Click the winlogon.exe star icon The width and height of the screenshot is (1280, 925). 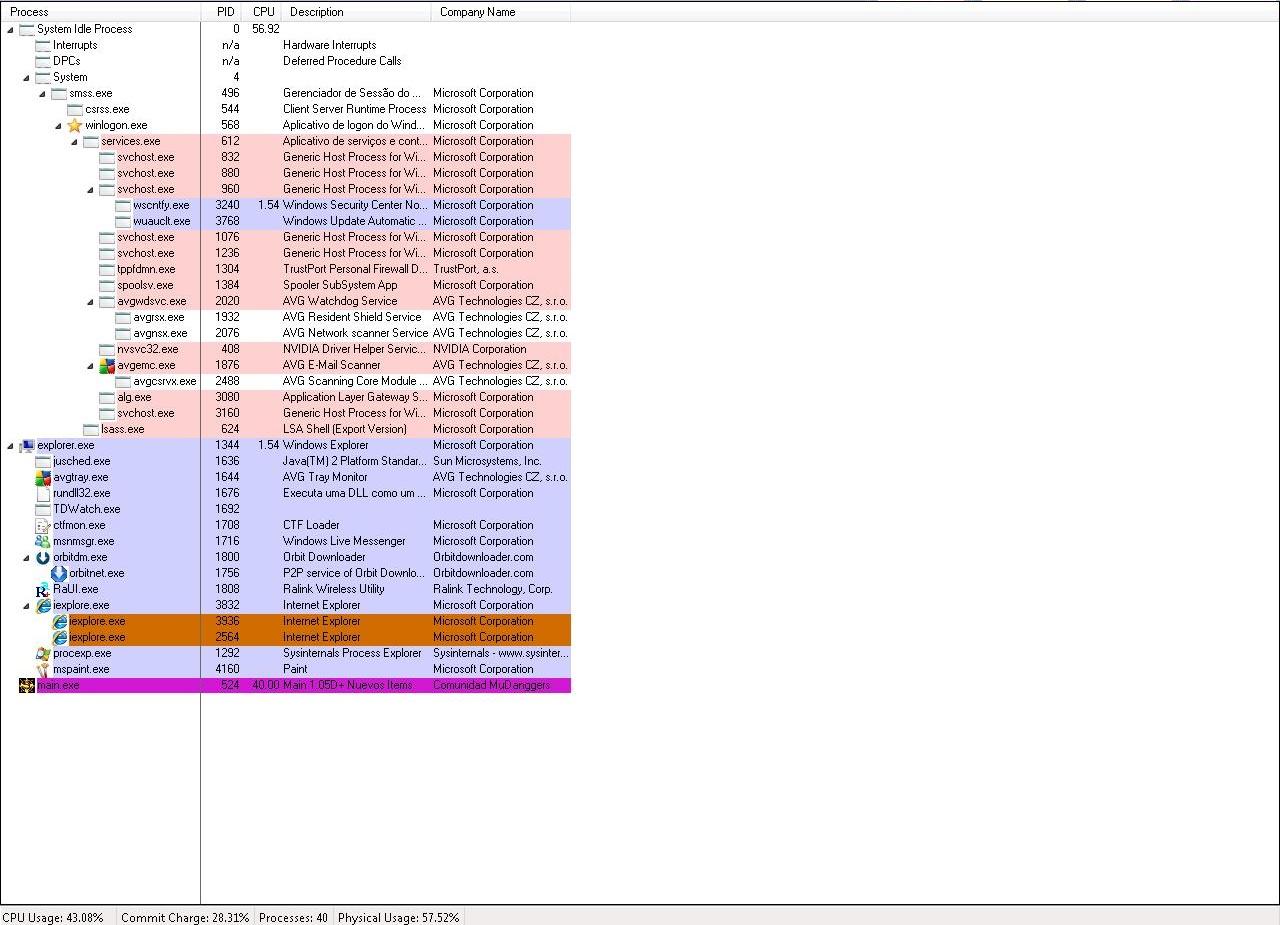click(75, 125)
